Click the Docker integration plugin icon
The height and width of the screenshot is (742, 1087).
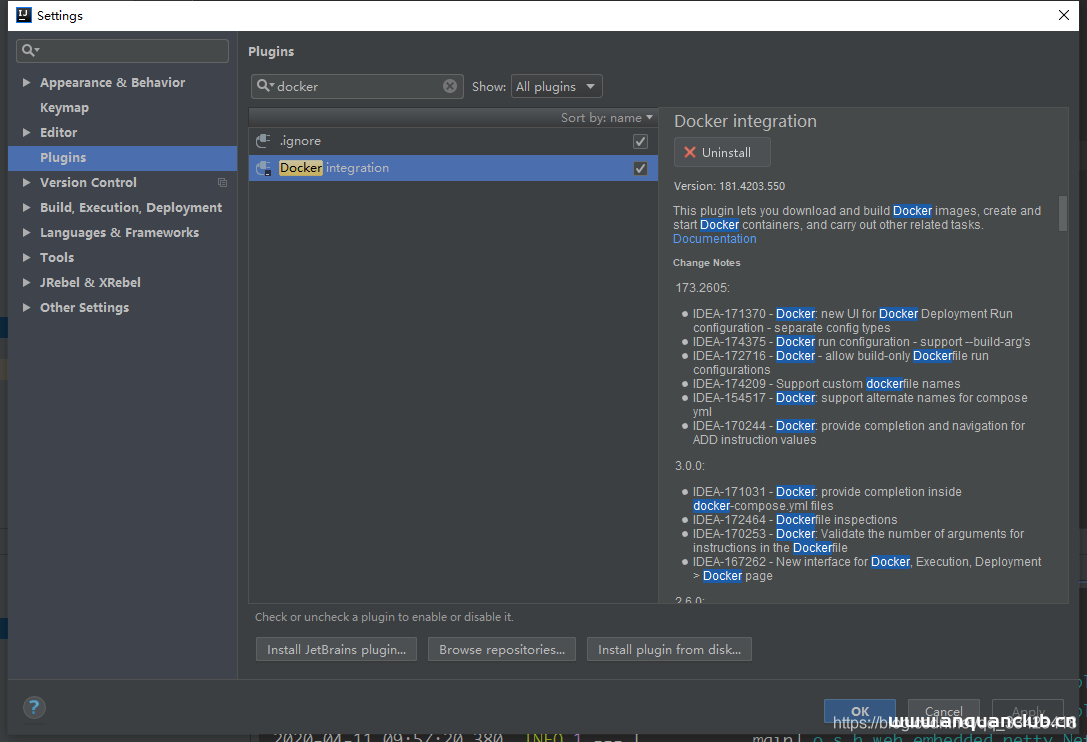[x=263, y=168]
